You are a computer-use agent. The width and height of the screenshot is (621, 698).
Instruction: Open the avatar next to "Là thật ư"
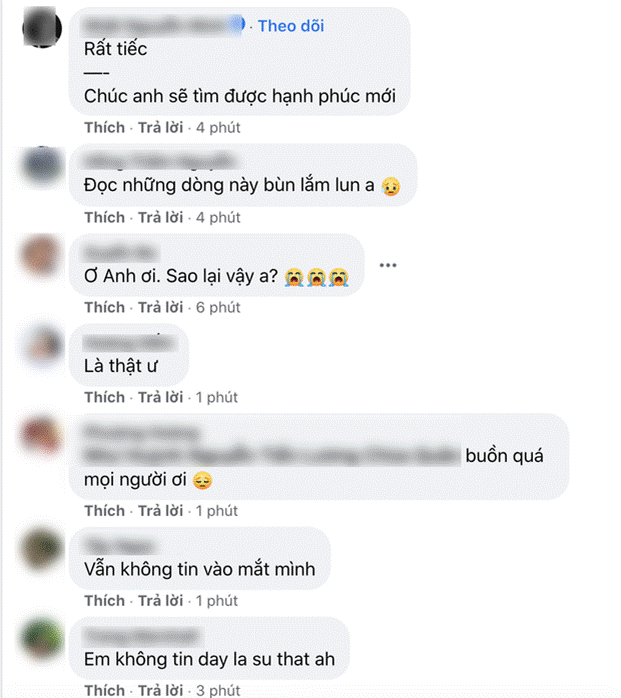44,346
